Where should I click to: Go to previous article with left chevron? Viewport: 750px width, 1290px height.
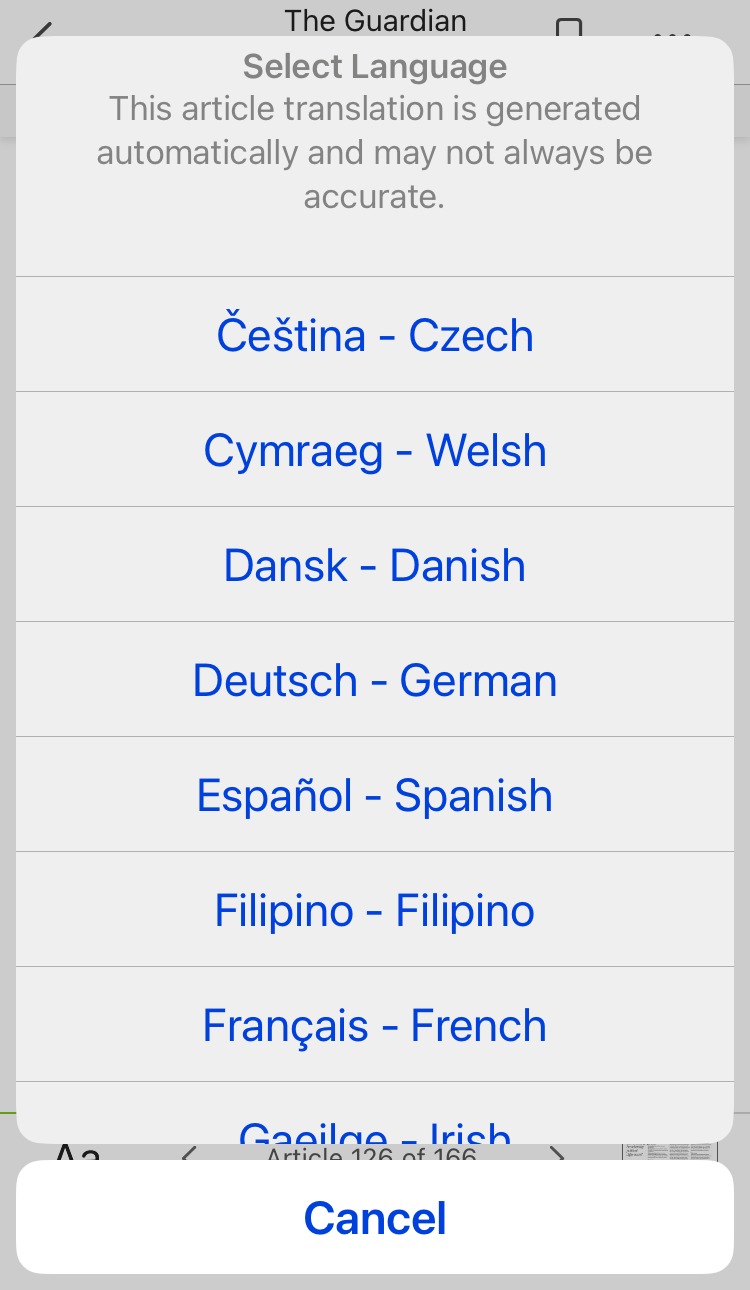click(x=189, y=1153)
